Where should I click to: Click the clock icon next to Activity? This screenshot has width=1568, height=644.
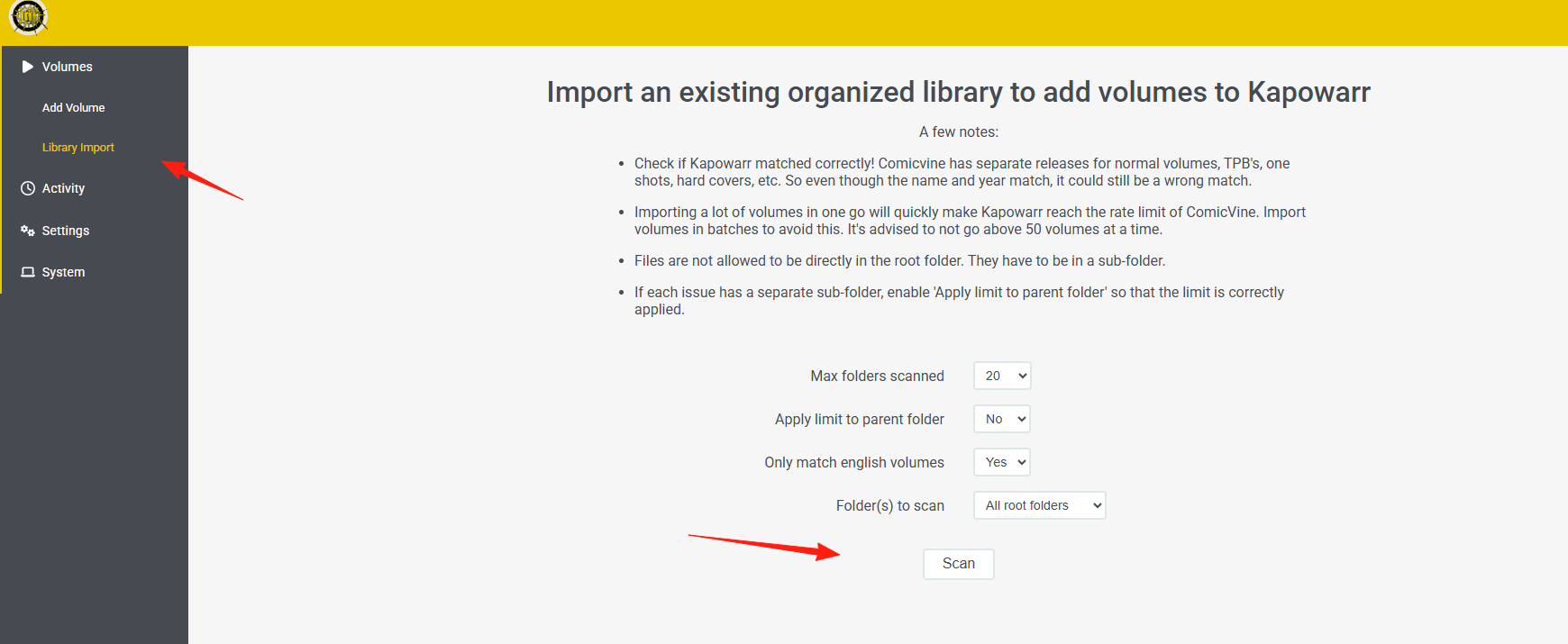28,188
